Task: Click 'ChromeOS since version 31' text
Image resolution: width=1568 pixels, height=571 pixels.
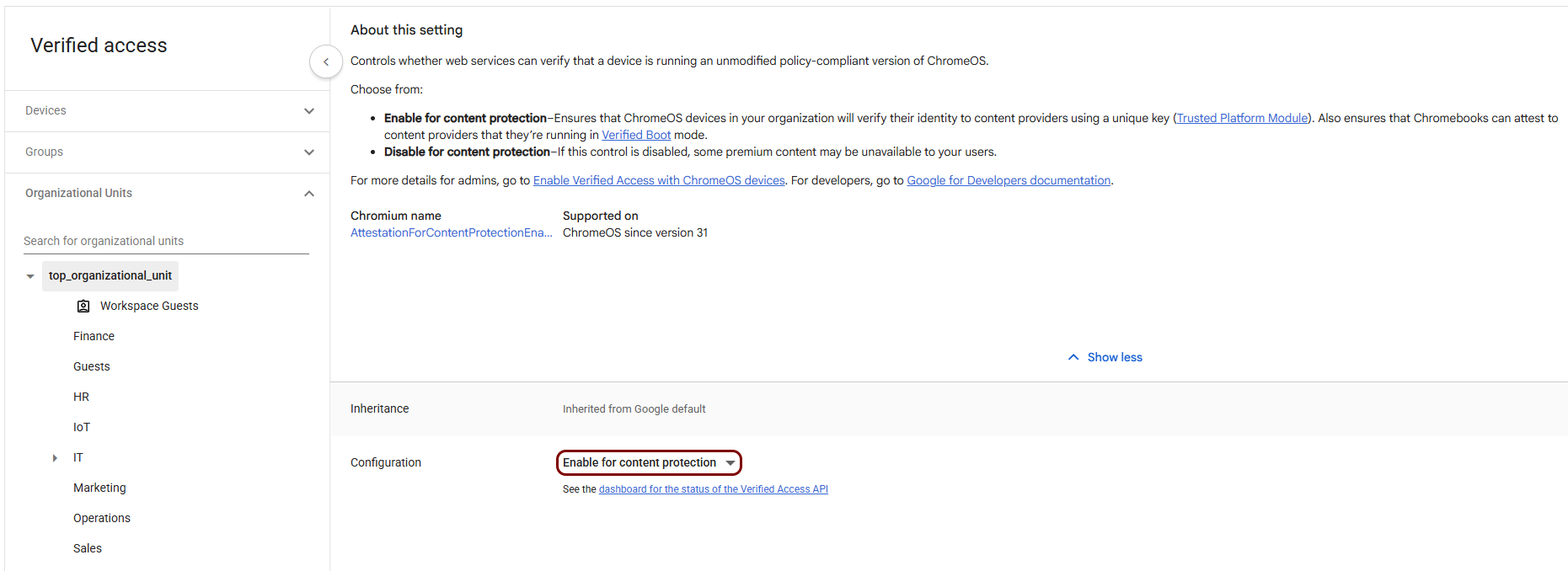Action: 635,232
